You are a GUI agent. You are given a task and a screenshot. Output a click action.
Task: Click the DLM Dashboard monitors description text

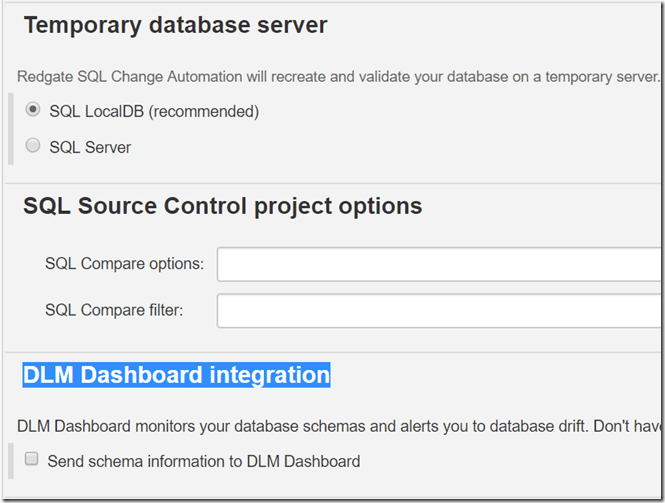[x=338, y=426]
